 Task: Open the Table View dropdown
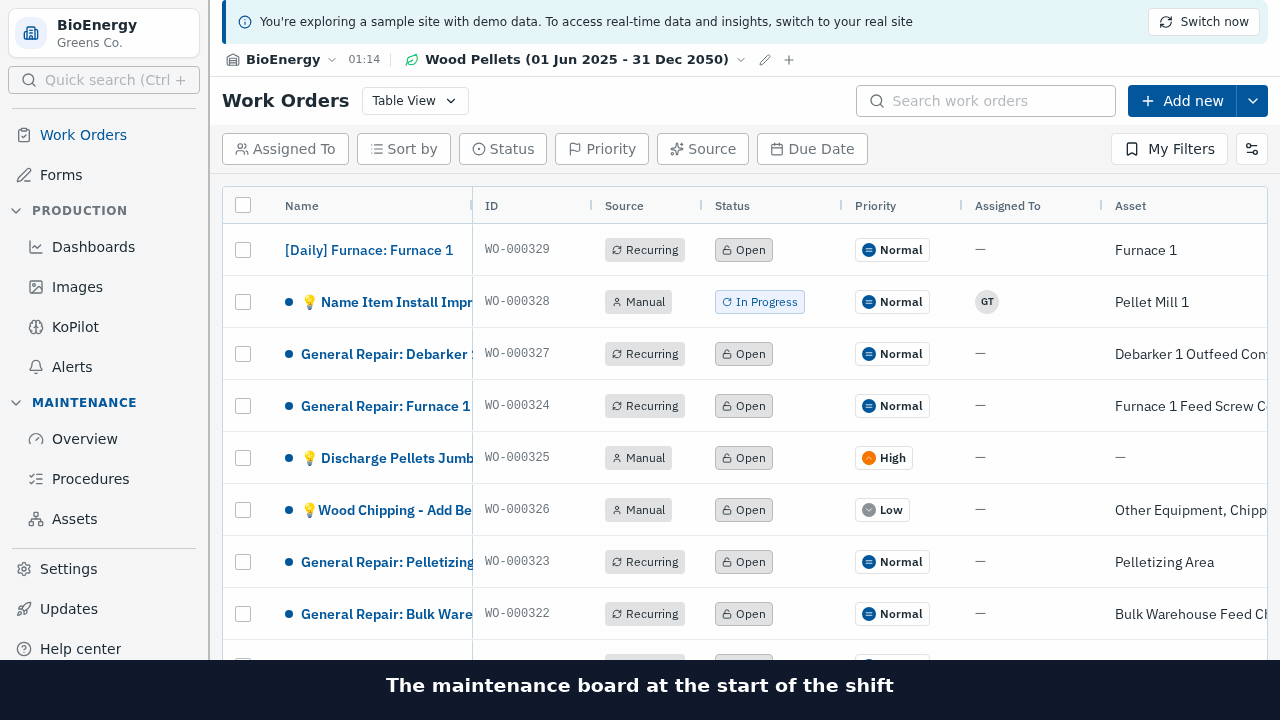click(x=415, y=101)
